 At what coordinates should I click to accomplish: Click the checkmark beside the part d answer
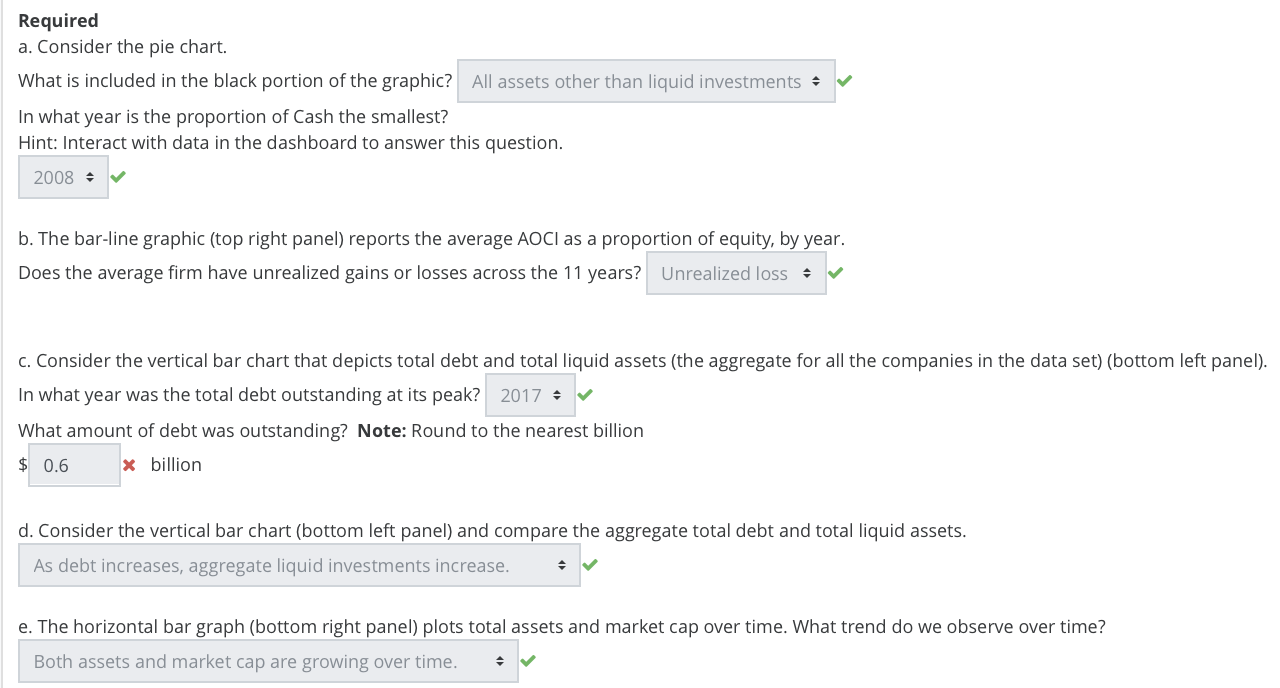589,564
